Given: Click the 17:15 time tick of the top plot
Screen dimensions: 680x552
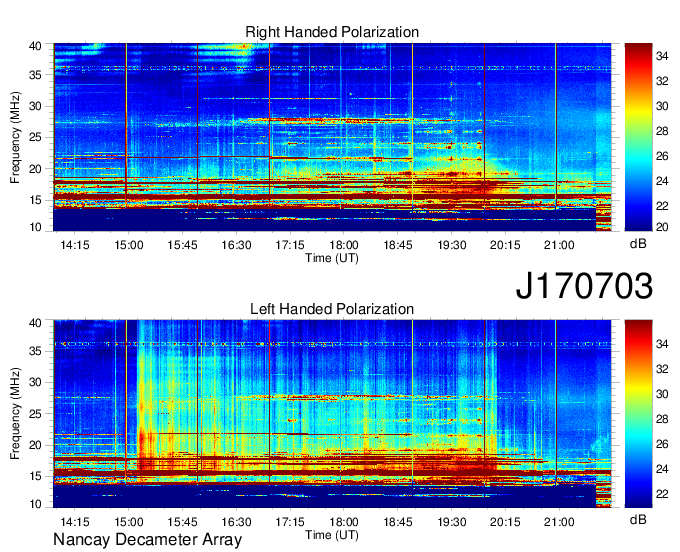Looking at the screenshot, I should tap(290, 245).
